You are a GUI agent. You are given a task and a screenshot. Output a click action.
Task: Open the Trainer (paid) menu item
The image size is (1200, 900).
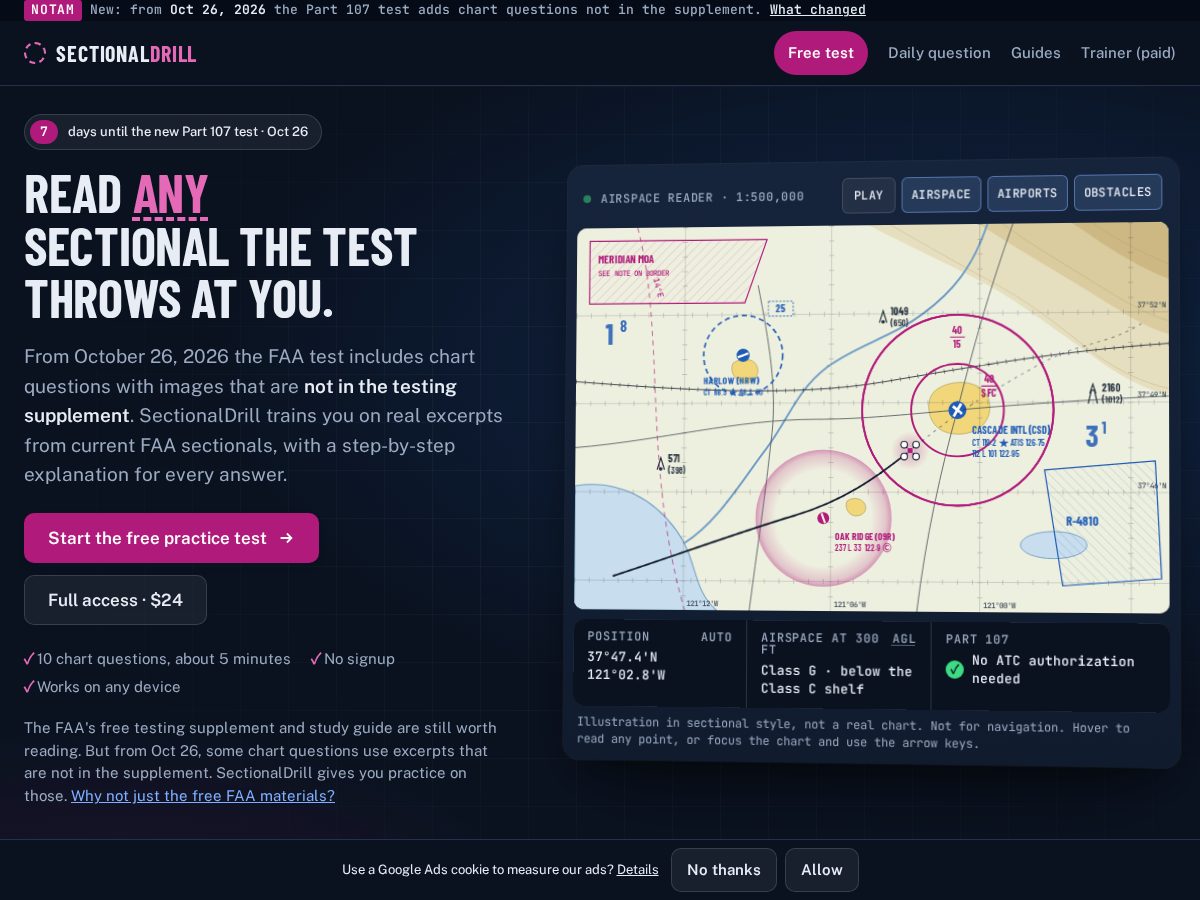pos(1128,53)
